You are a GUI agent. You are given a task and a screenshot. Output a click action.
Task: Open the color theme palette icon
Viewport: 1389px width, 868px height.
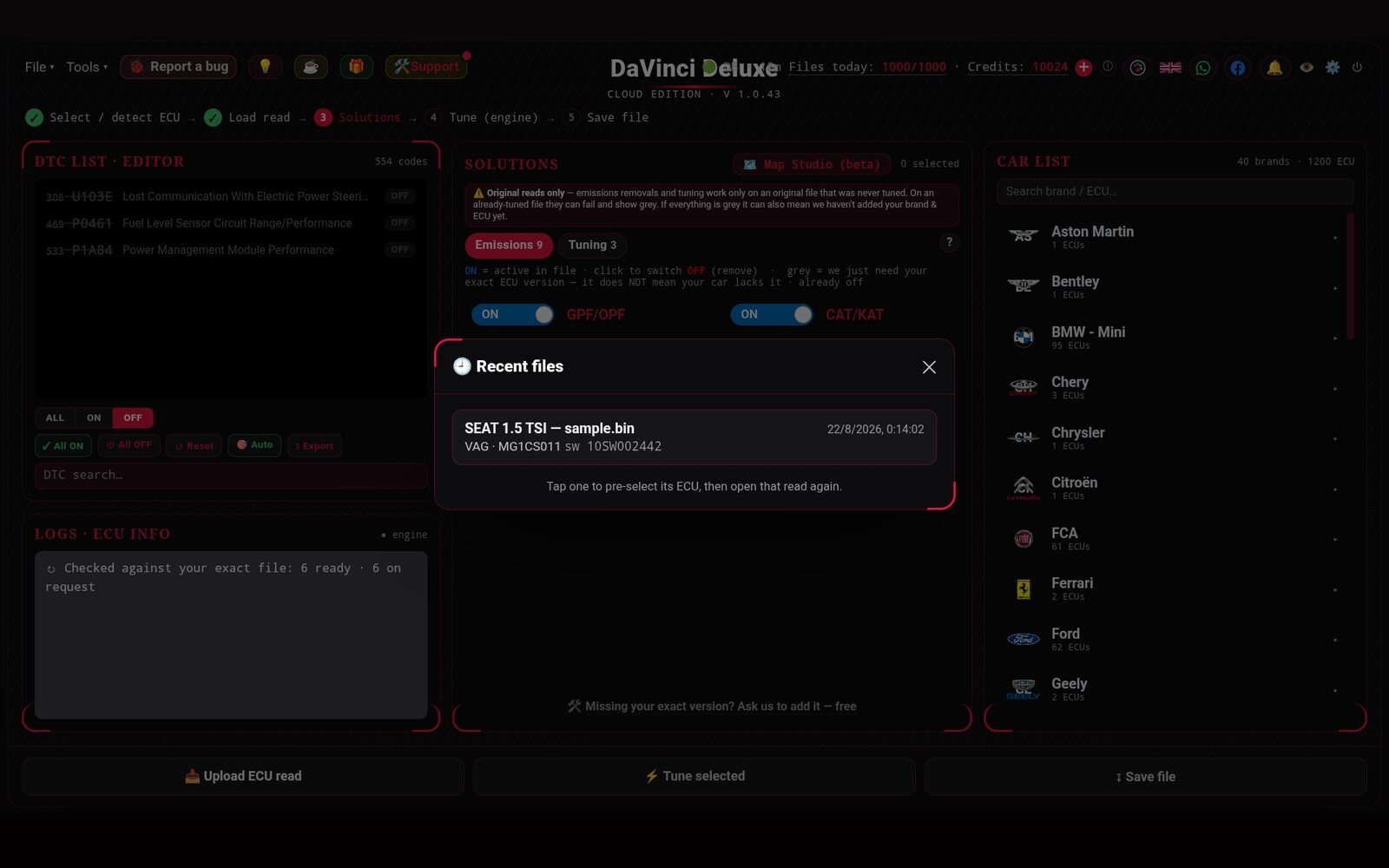tap(1137, 67)
